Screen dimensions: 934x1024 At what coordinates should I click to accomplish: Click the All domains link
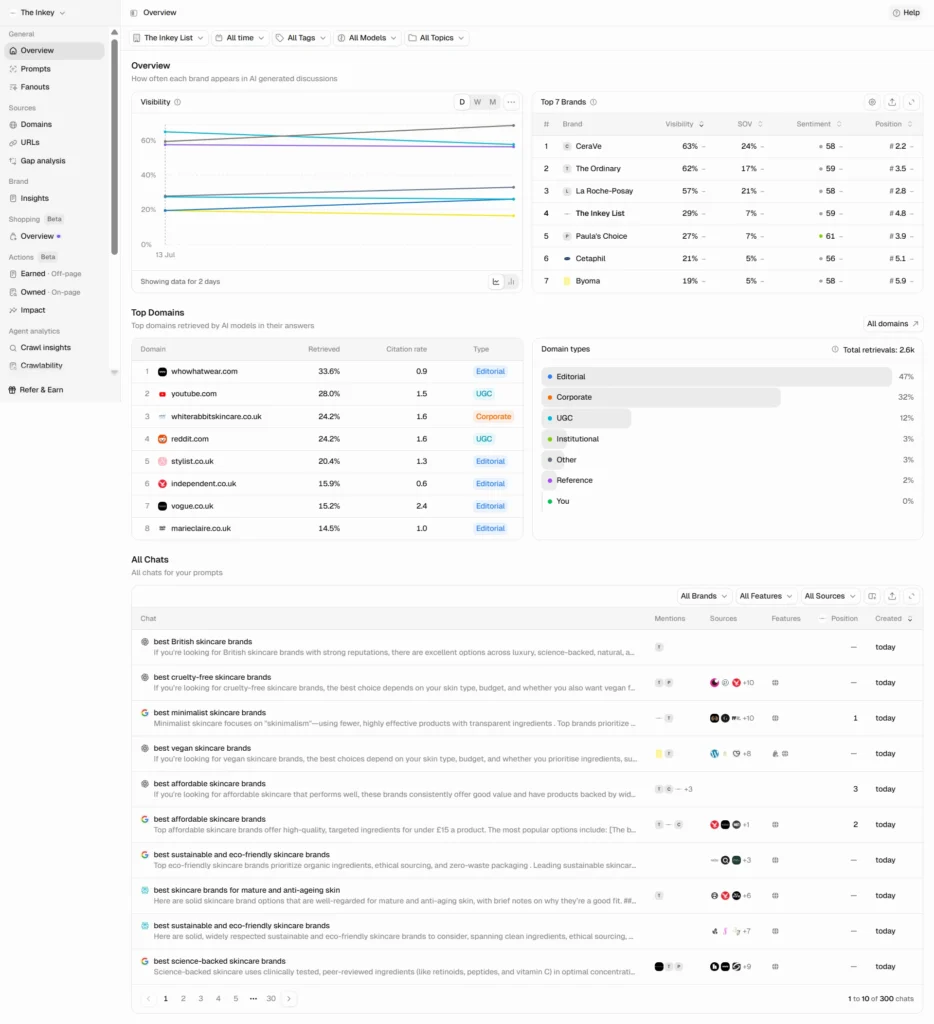click(892, 324)
